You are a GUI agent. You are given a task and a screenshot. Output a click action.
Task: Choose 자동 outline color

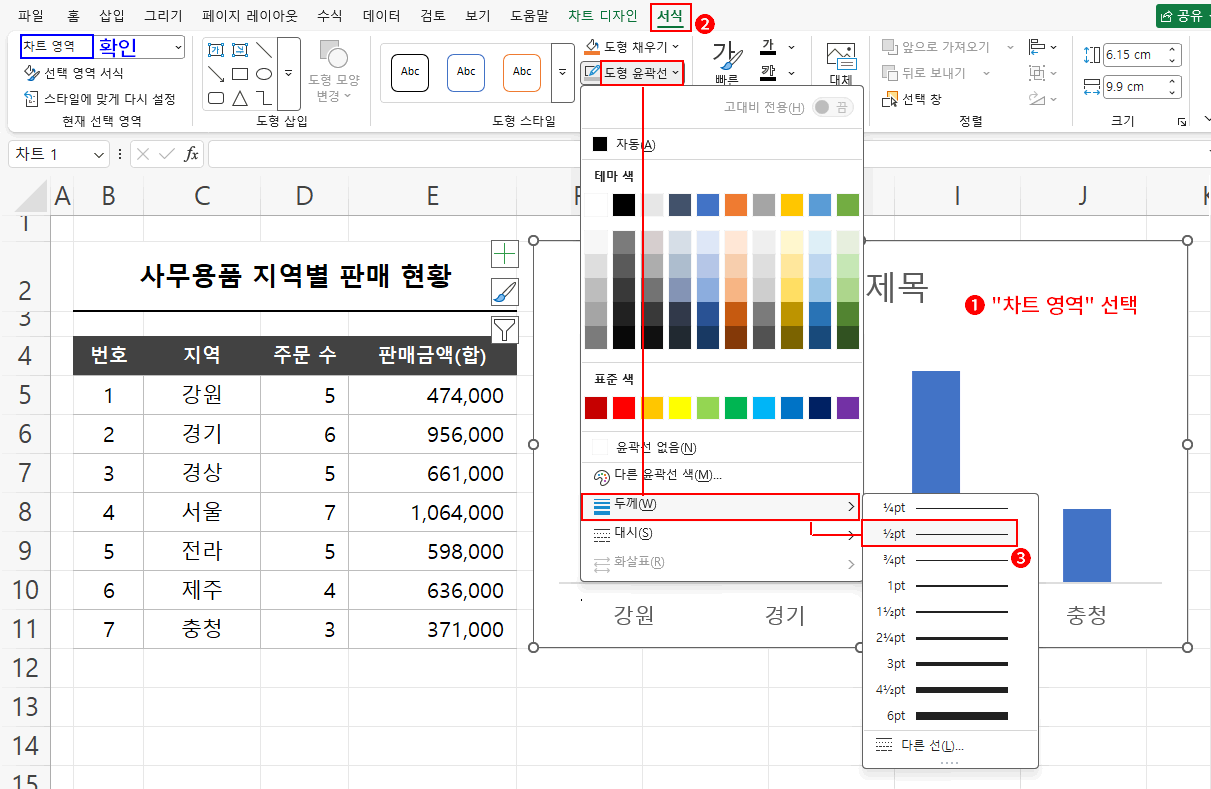[x=720, y=144]
